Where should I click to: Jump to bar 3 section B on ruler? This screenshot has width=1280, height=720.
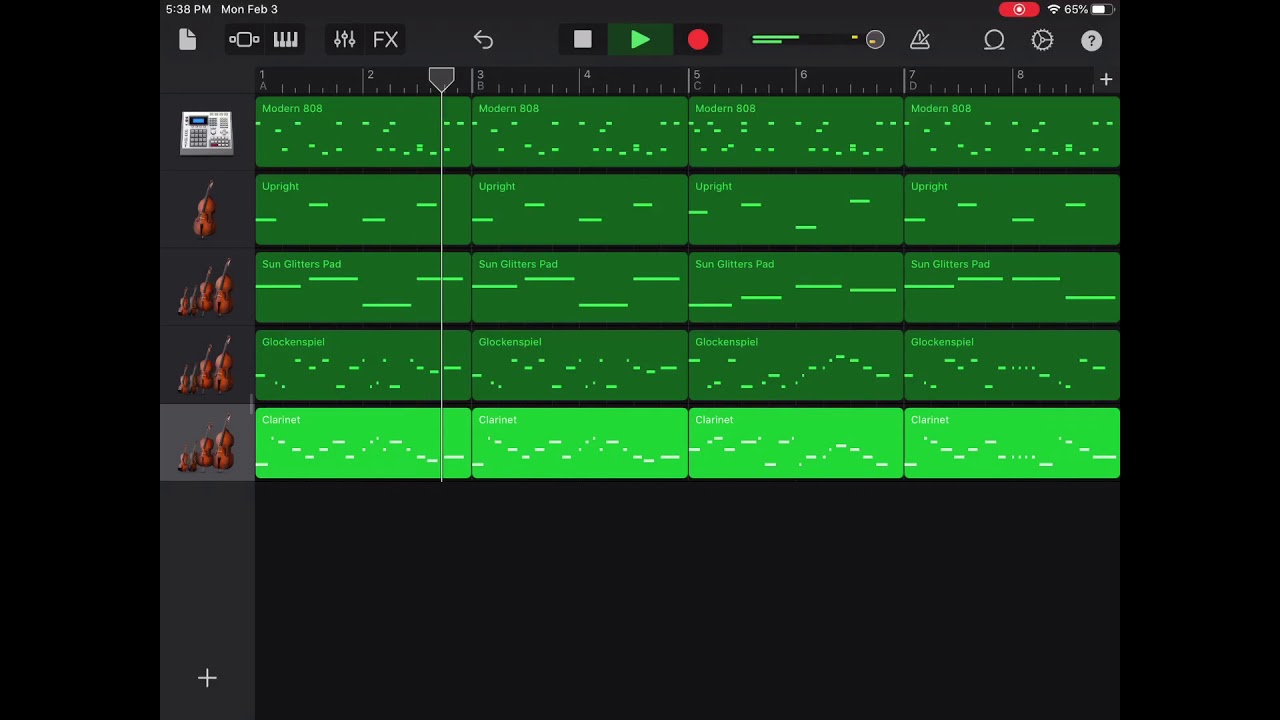480,80
